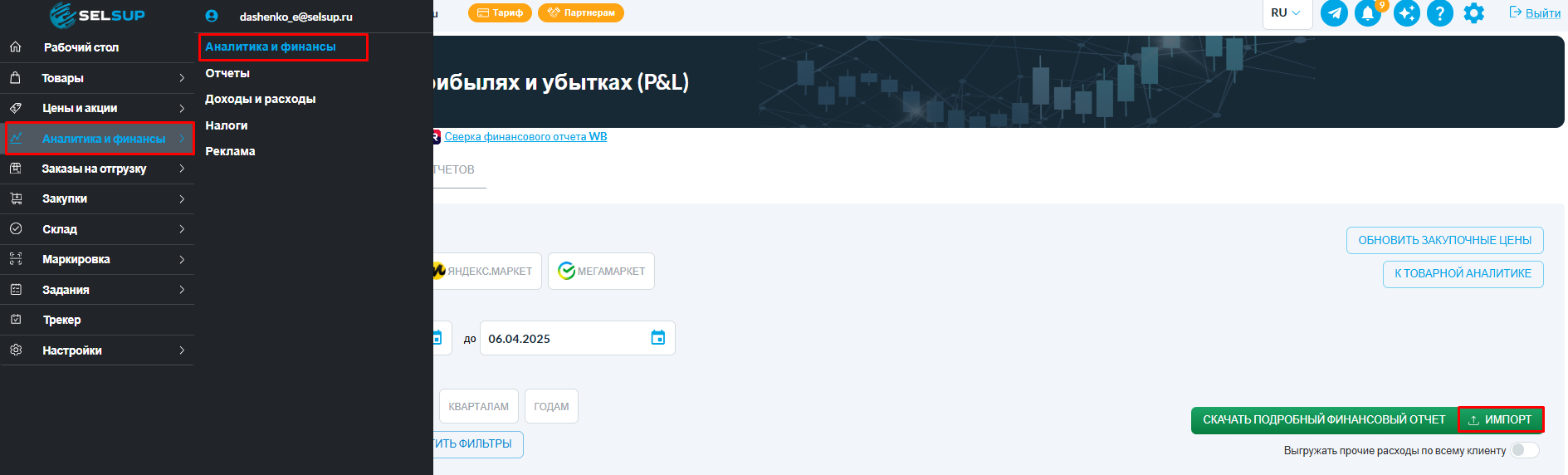Click СКАЧАТЬ ПОДРОБНЫЙ ФИНАНСОВЫЙ ОТЧЕТ button

click(x=1324, y=419)
